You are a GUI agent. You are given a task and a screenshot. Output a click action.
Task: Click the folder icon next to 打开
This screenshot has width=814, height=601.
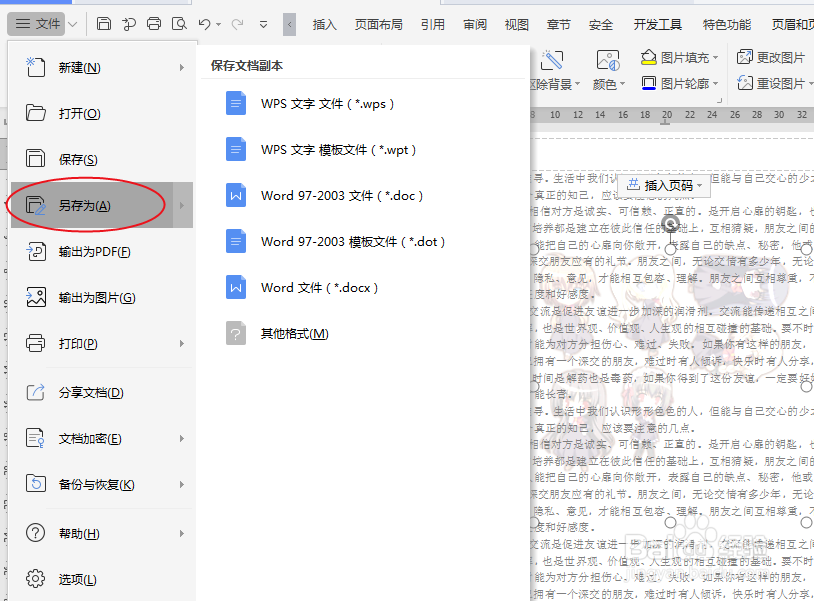point(36,113)
